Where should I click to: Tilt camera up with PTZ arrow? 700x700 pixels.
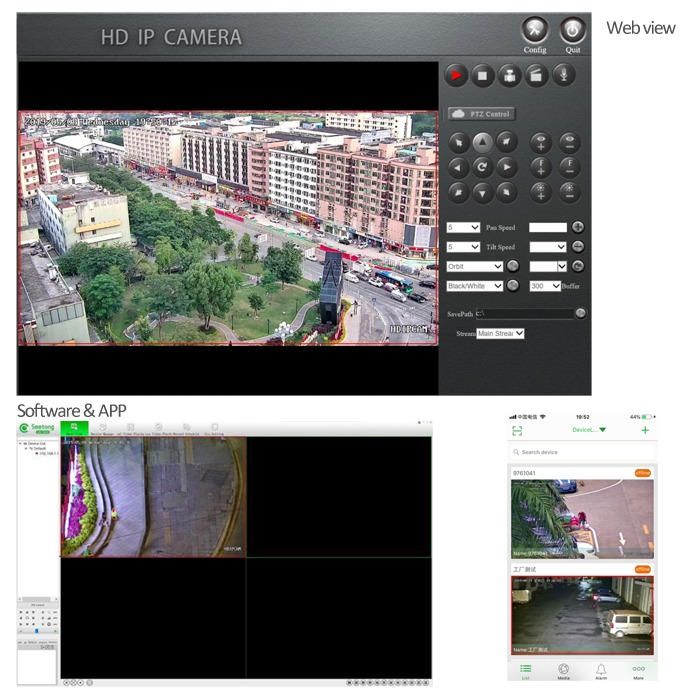[482, 143]
